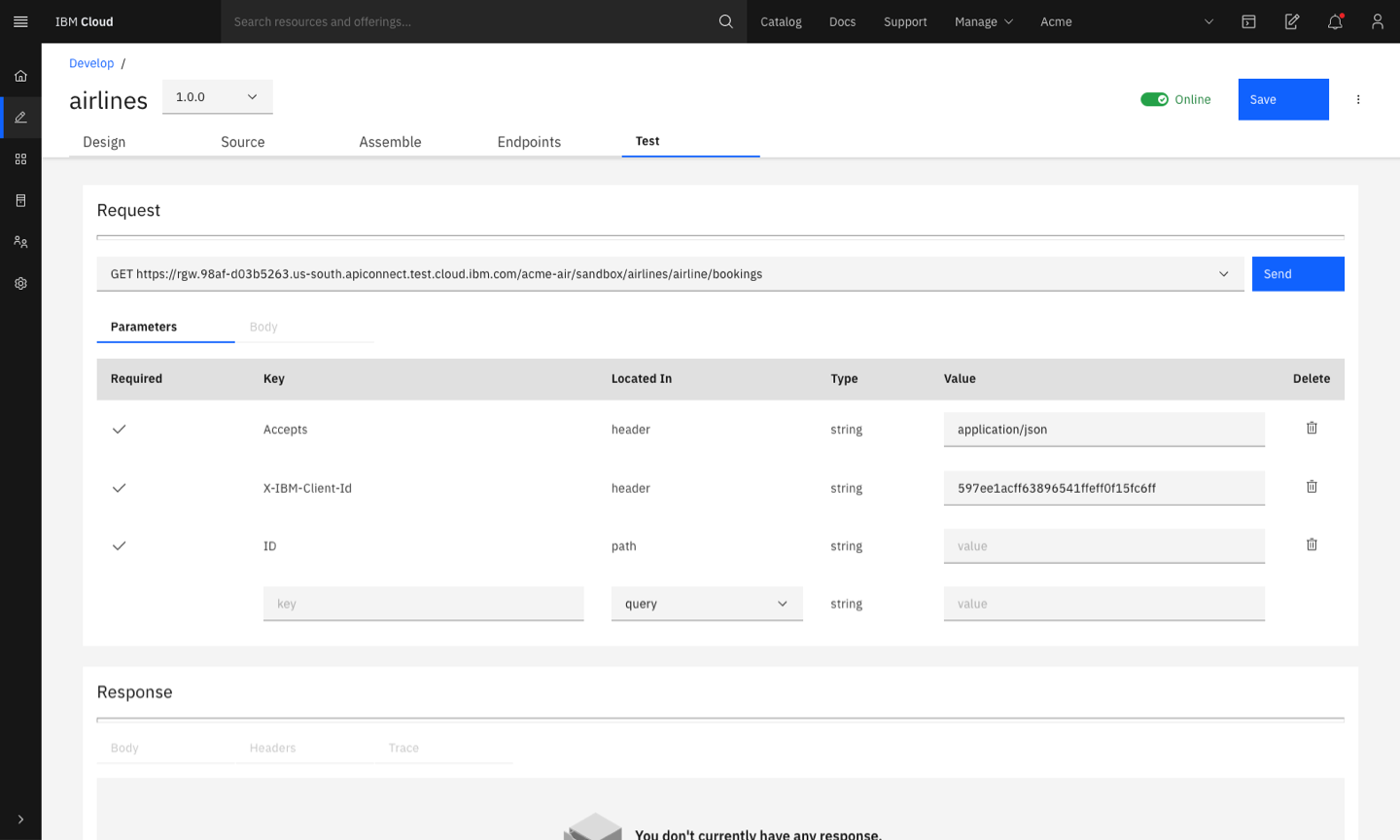Click the 'path' cell in ID row
This screenshot has height=840, width=1400.
pos(624,546)
